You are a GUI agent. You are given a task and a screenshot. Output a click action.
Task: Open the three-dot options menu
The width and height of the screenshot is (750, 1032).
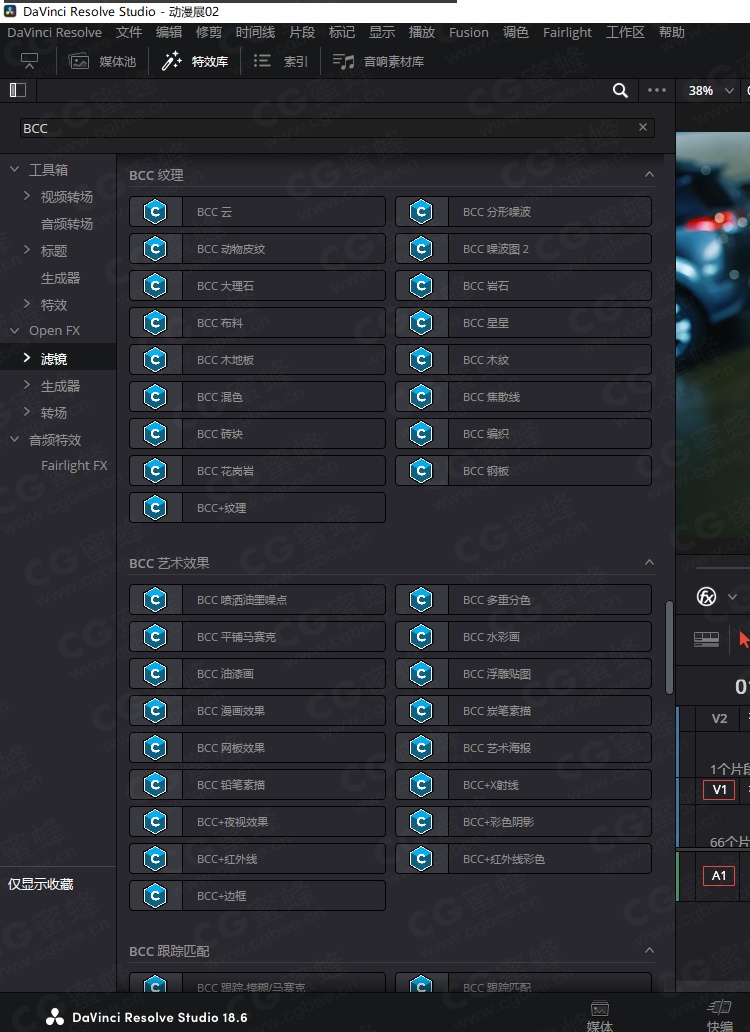pos(657,90)
